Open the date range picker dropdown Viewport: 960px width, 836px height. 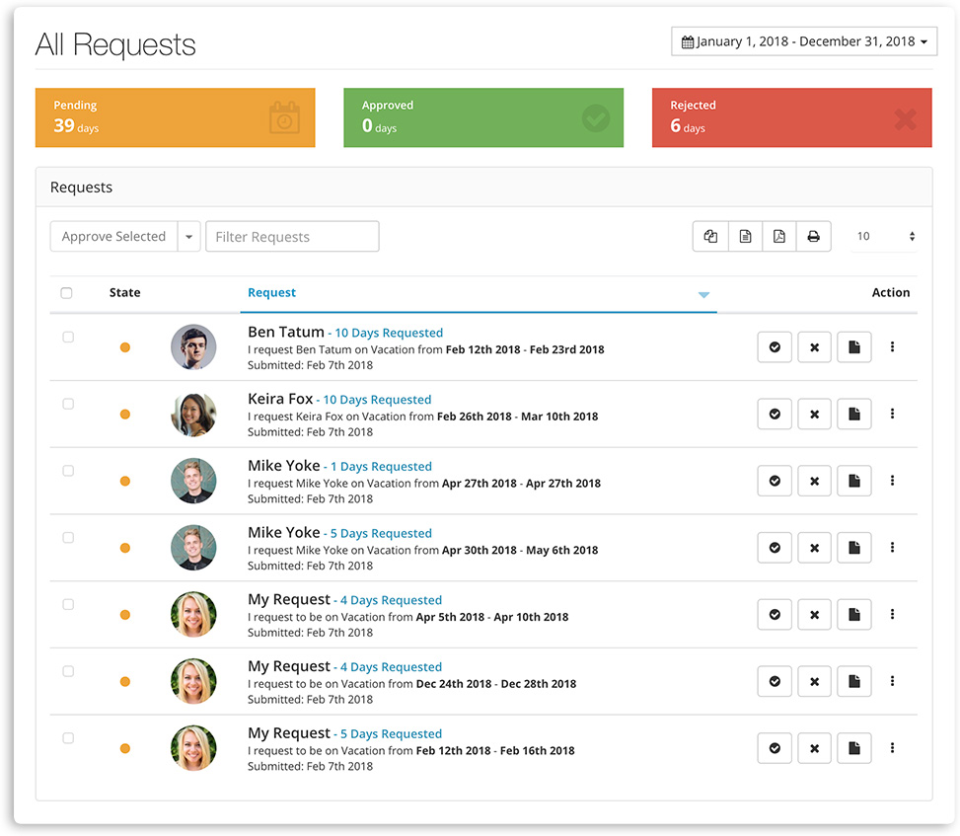click(x=804, y=42)
